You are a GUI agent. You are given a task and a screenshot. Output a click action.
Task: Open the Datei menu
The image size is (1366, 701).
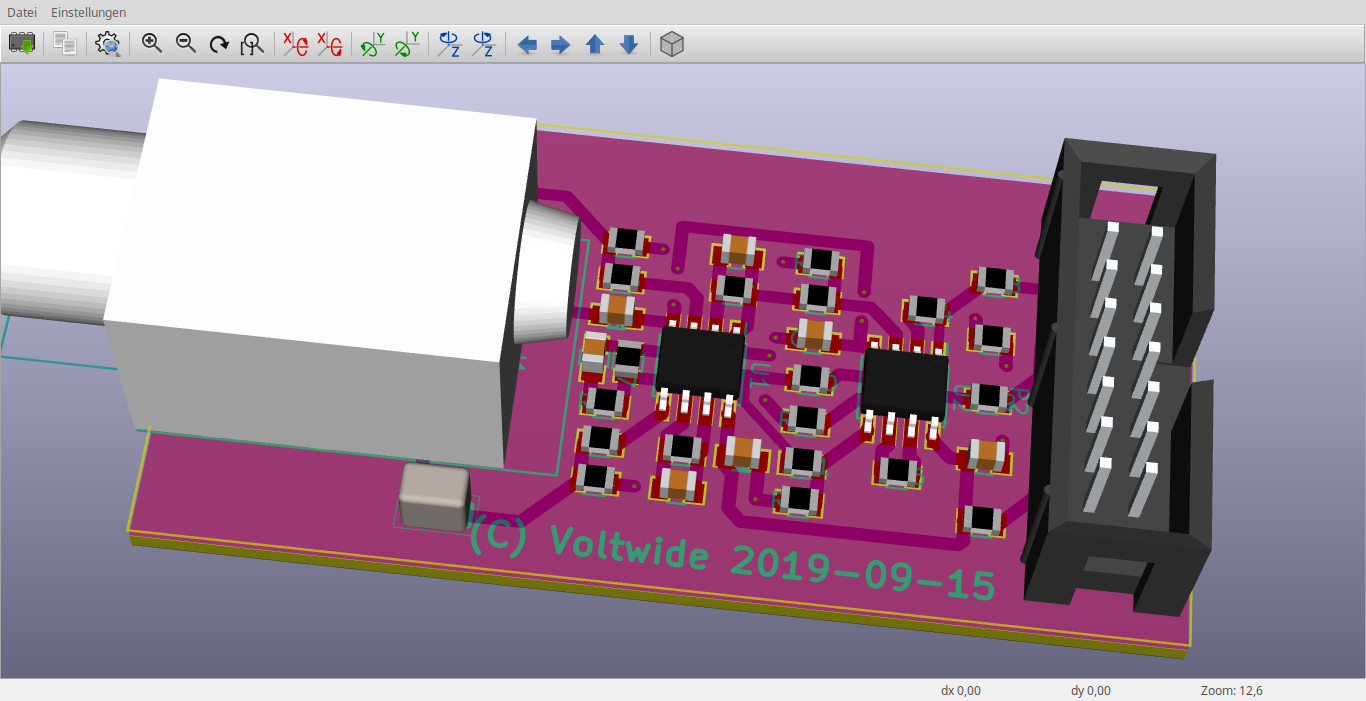22,12
